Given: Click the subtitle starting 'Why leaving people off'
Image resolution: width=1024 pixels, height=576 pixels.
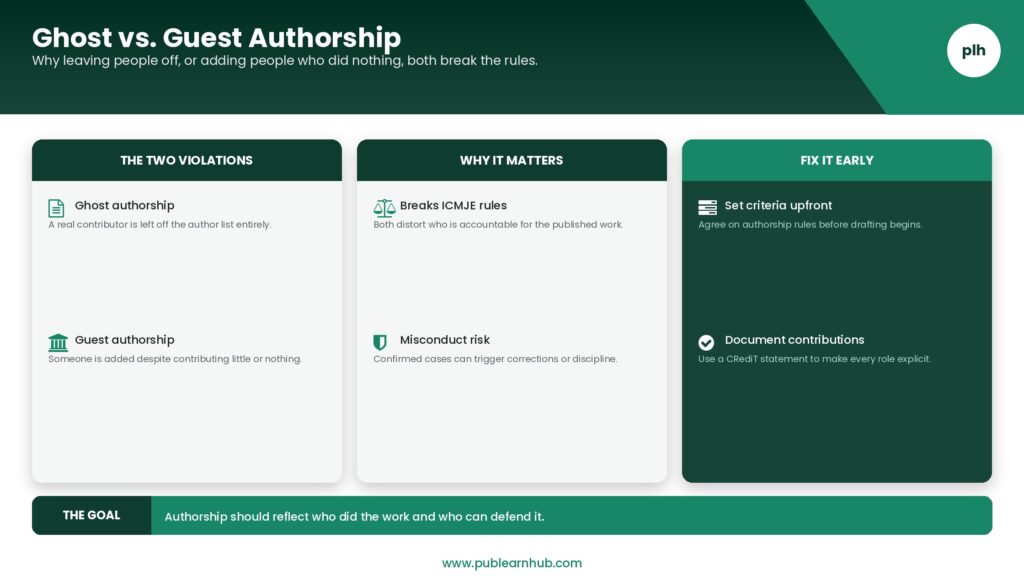Looking at the screenshot, I should pyautogui.click(x=285, y=61).
